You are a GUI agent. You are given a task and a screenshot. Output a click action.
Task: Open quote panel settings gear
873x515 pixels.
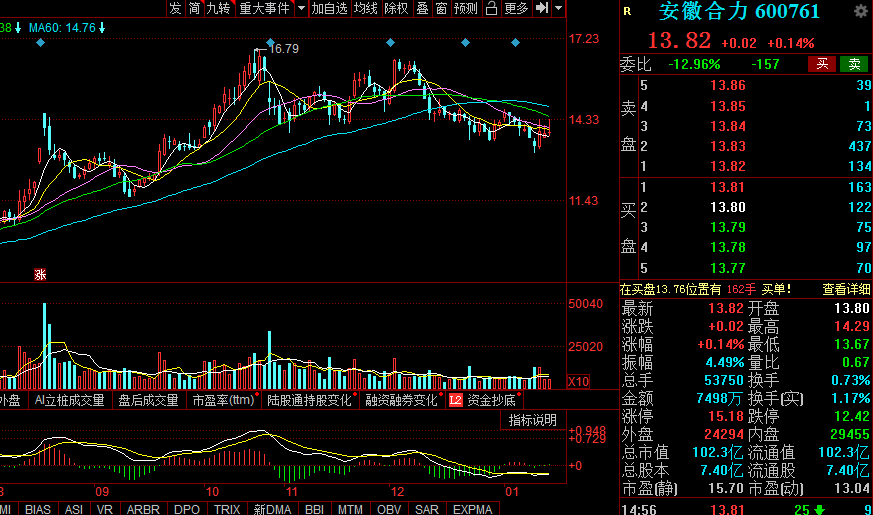click(860, 12)
